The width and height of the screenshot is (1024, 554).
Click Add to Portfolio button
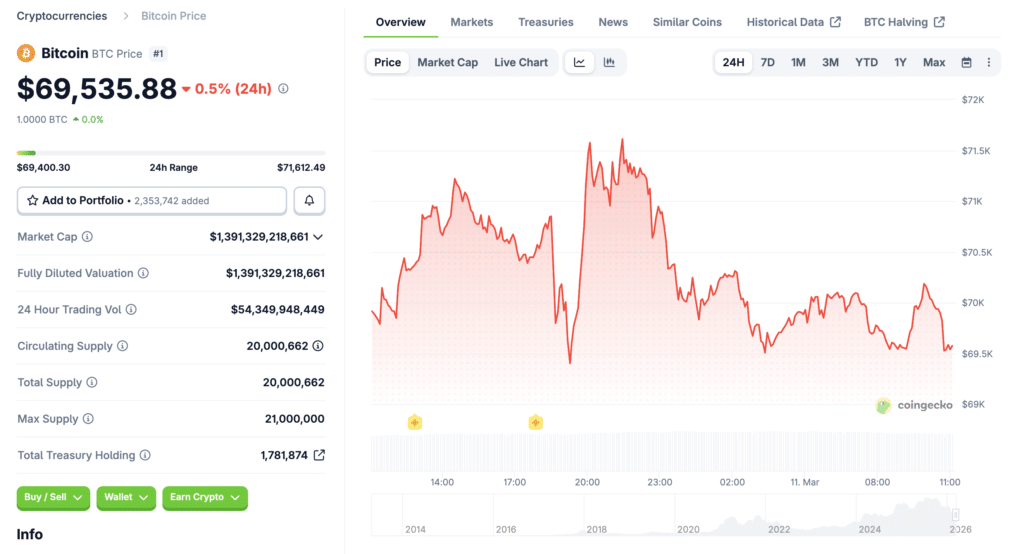(x=151, y=201)
